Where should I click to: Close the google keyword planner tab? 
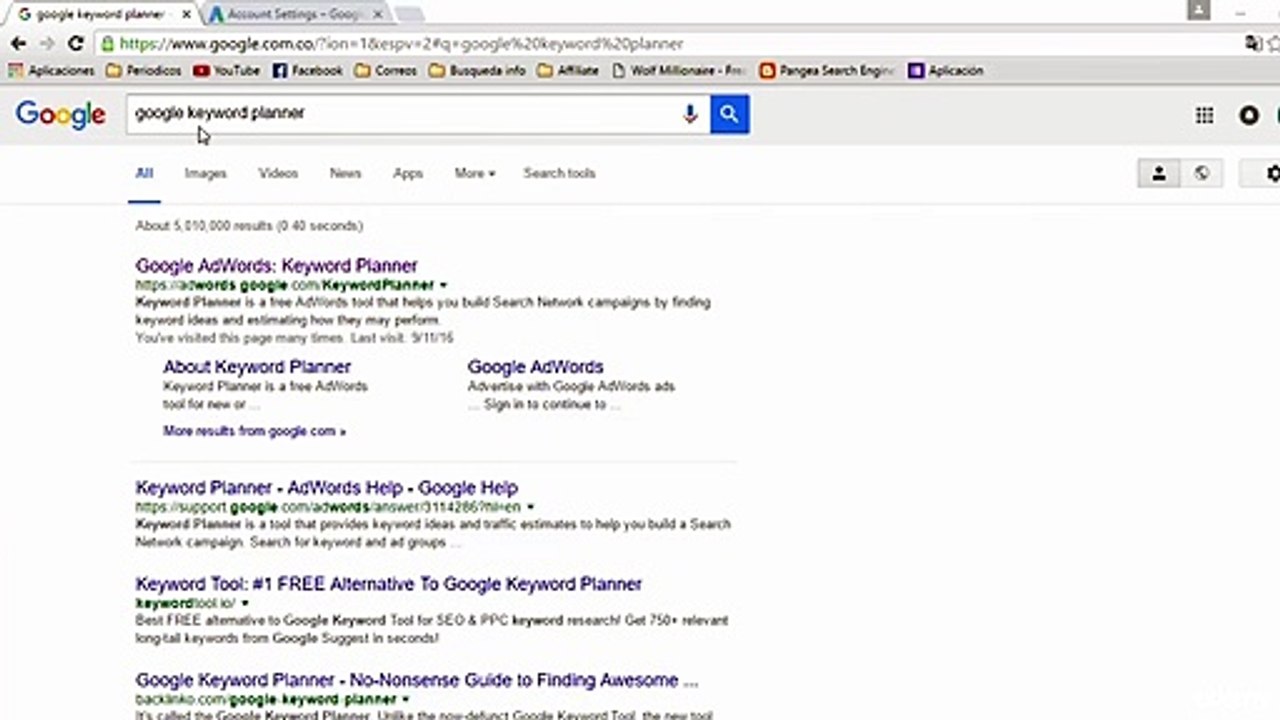pos(185,15)
